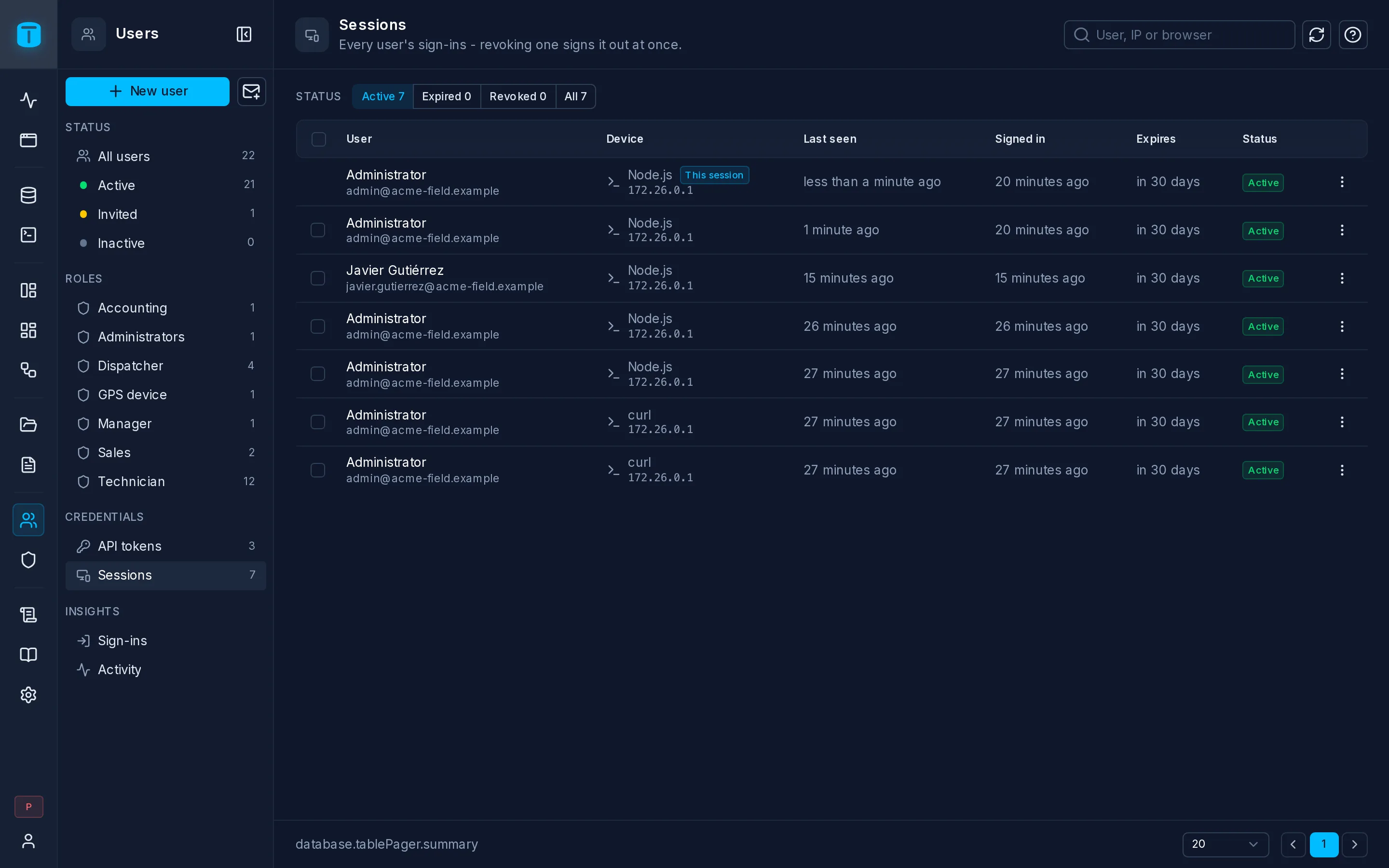The width and height of the screenshot is (1389, 868).
Task: Click the New user button
Action: [x=148, y=91]
